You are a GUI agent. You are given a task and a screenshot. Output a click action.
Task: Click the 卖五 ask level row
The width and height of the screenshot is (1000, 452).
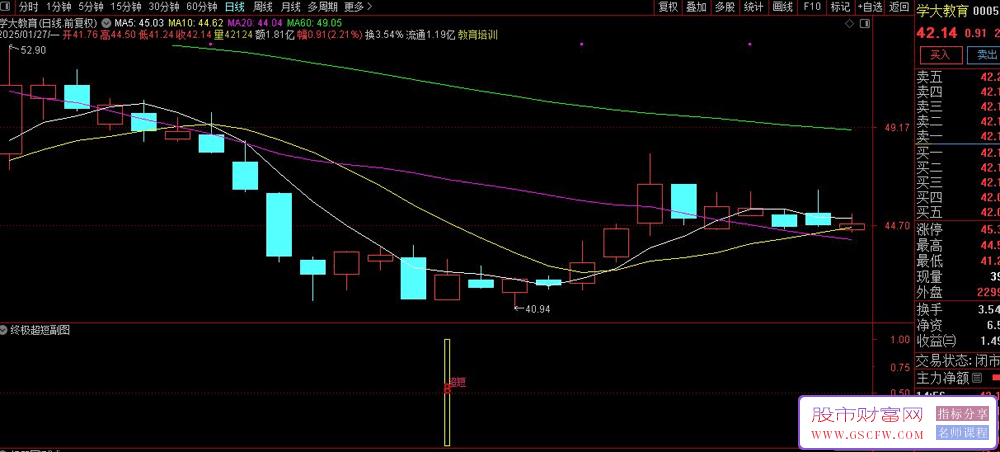[957, 78]
